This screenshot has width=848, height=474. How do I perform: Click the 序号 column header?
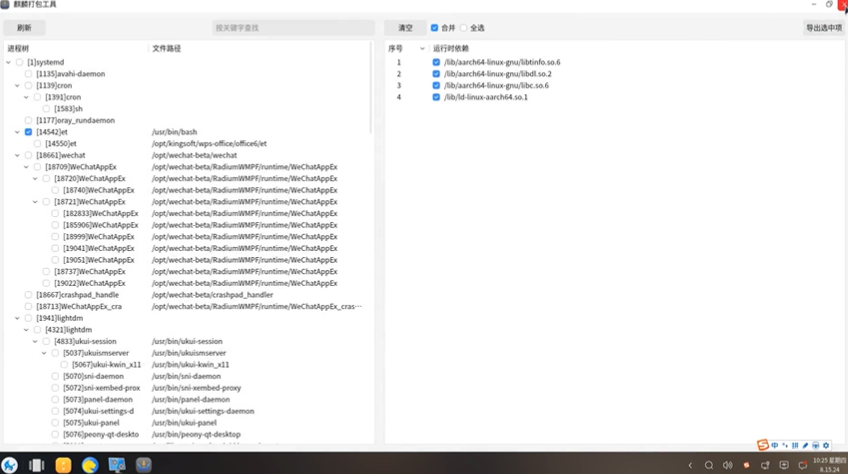click(396, 49)
